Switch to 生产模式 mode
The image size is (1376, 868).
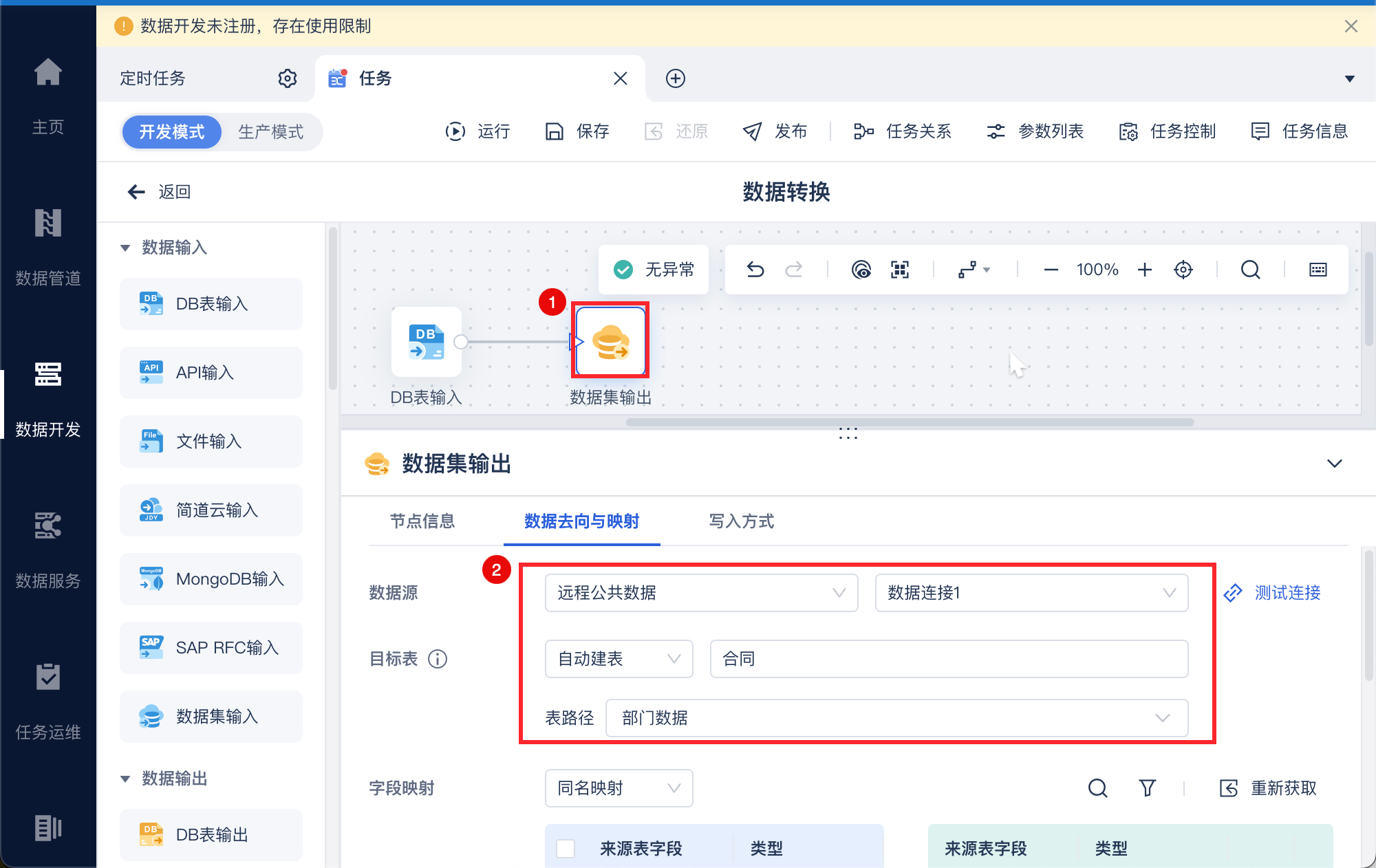[270, 131]
